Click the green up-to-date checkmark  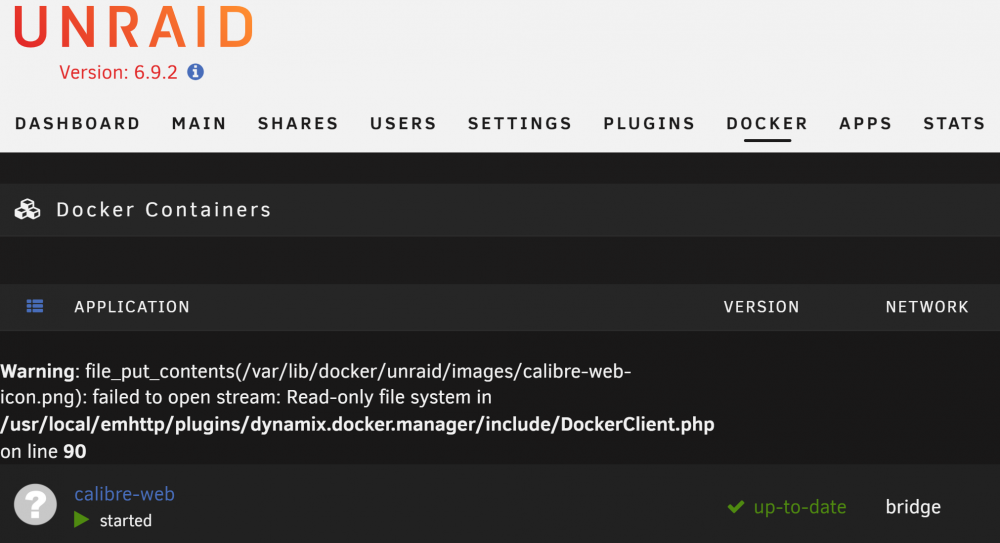[736, 507]
